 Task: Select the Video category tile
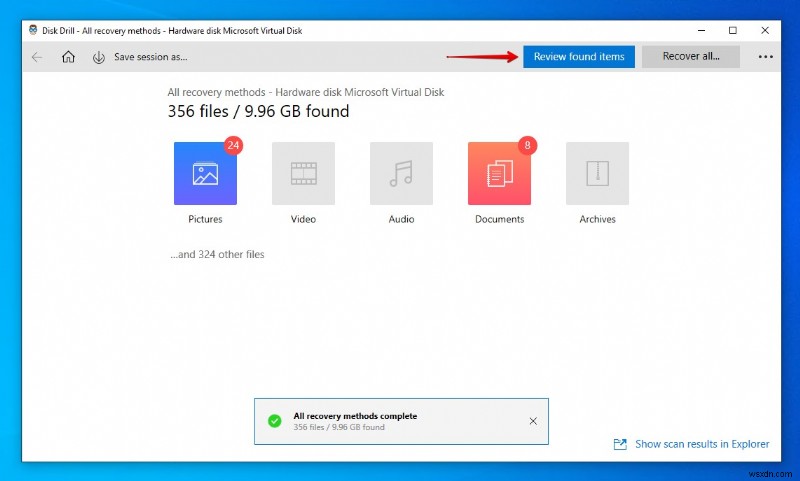click(x=303, y=173)
